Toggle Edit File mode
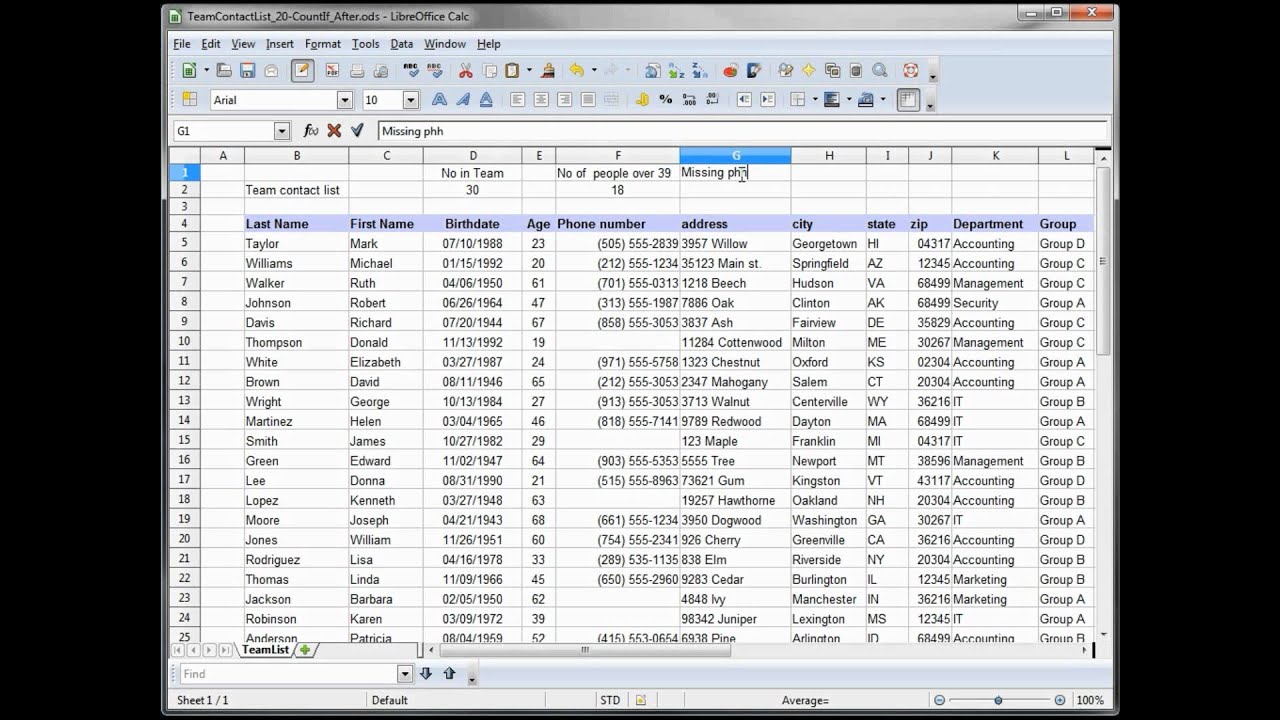This screenshot has height=720, width=1280. coord(303,71)
